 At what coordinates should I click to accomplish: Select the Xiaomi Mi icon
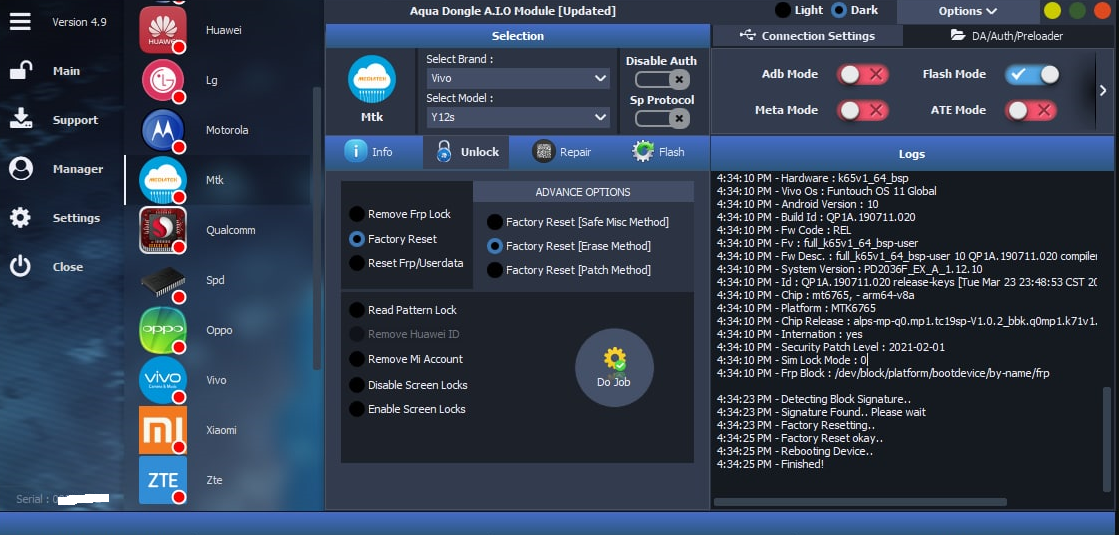(163, 430)
